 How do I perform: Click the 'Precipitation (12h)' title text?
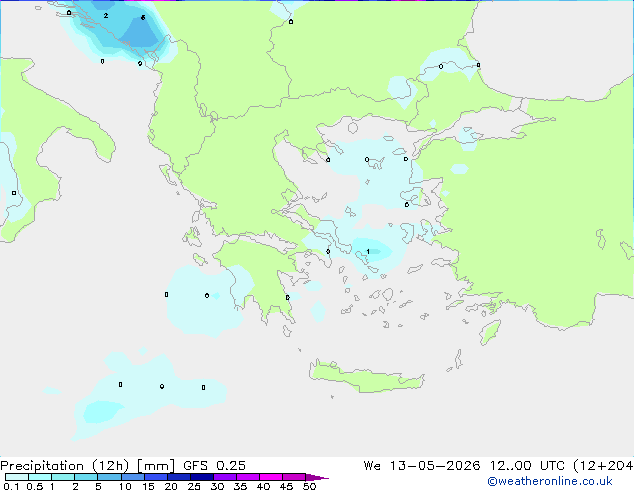(x=65, y=466)
